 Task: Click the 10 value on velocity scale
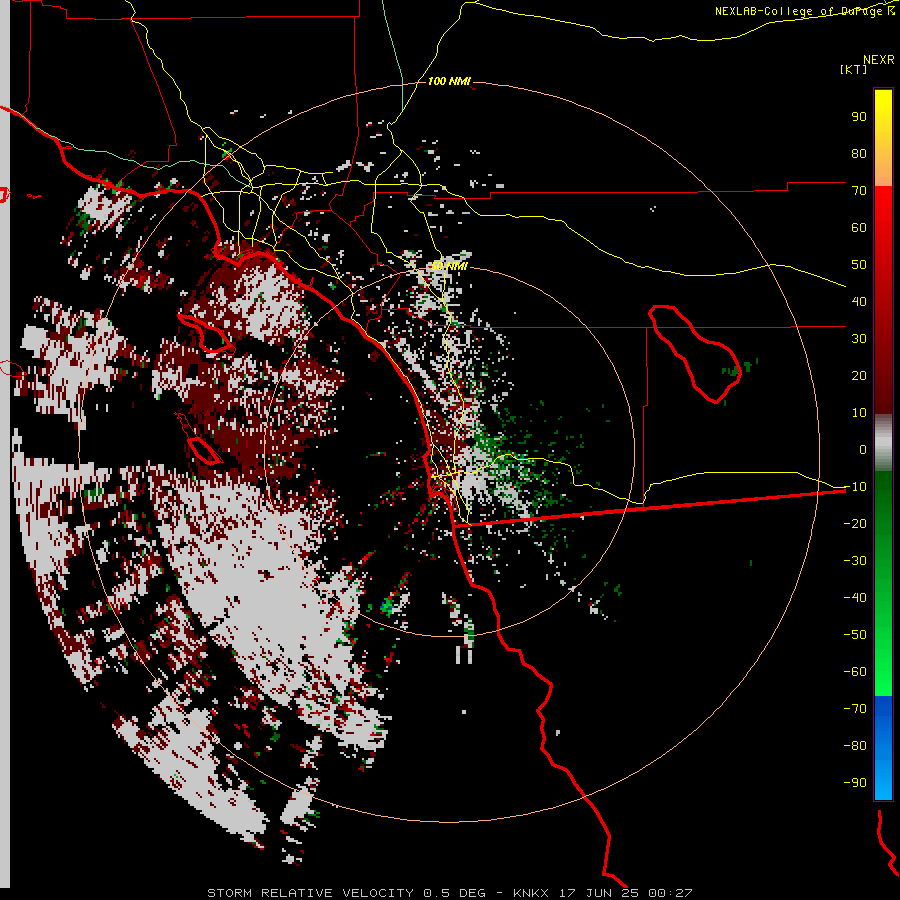tap(859, 413)
